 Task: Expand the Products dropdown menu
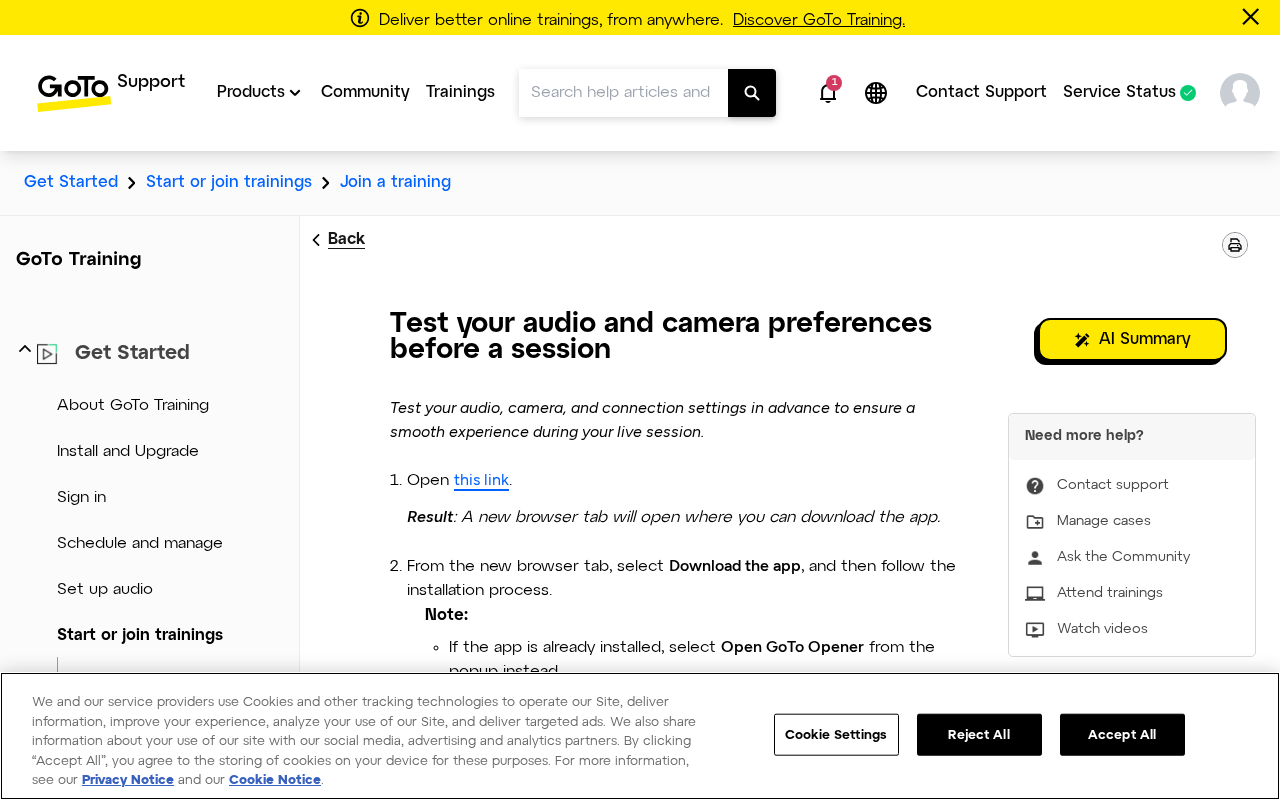click(259, 92)
